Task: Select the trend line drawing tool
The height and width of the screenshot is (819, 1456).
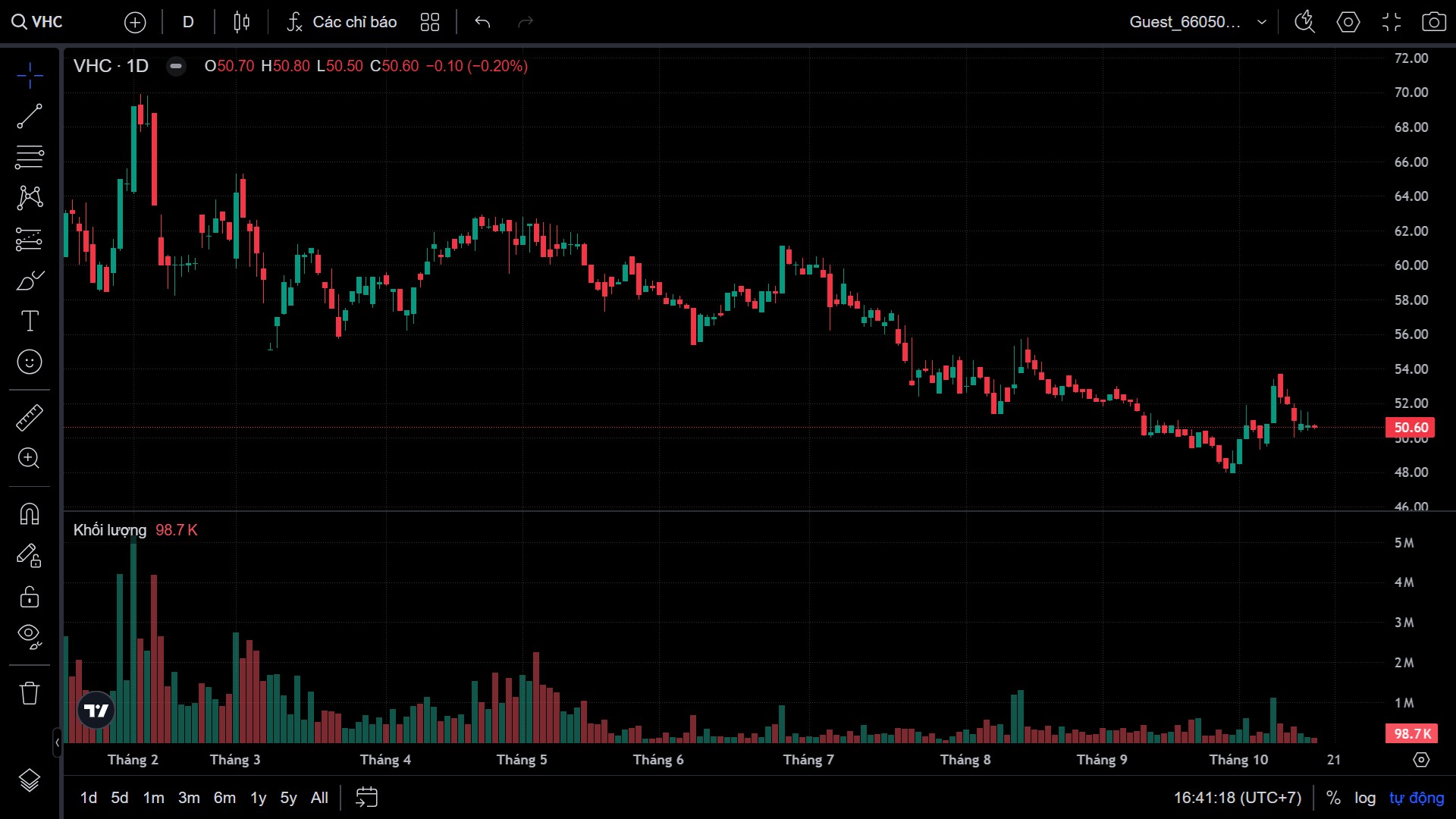Action: coord(30,116)
